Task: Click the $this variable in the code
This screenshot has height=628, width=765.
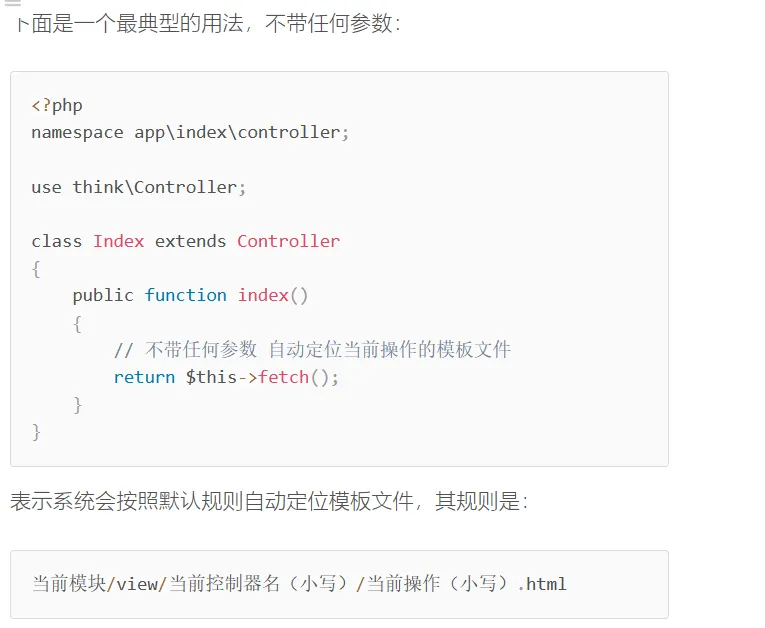Action: [211, 377]
